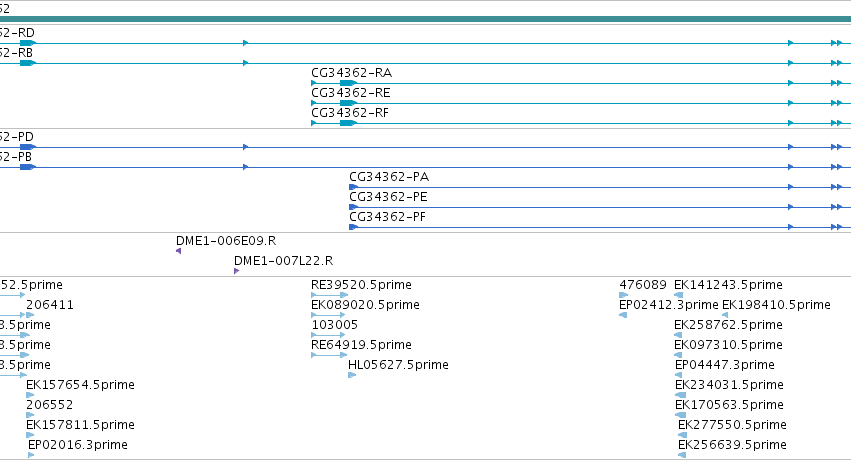Screen dimensions: 851x460
Task: Select the 206411 feature label
Action: [50, 305]
